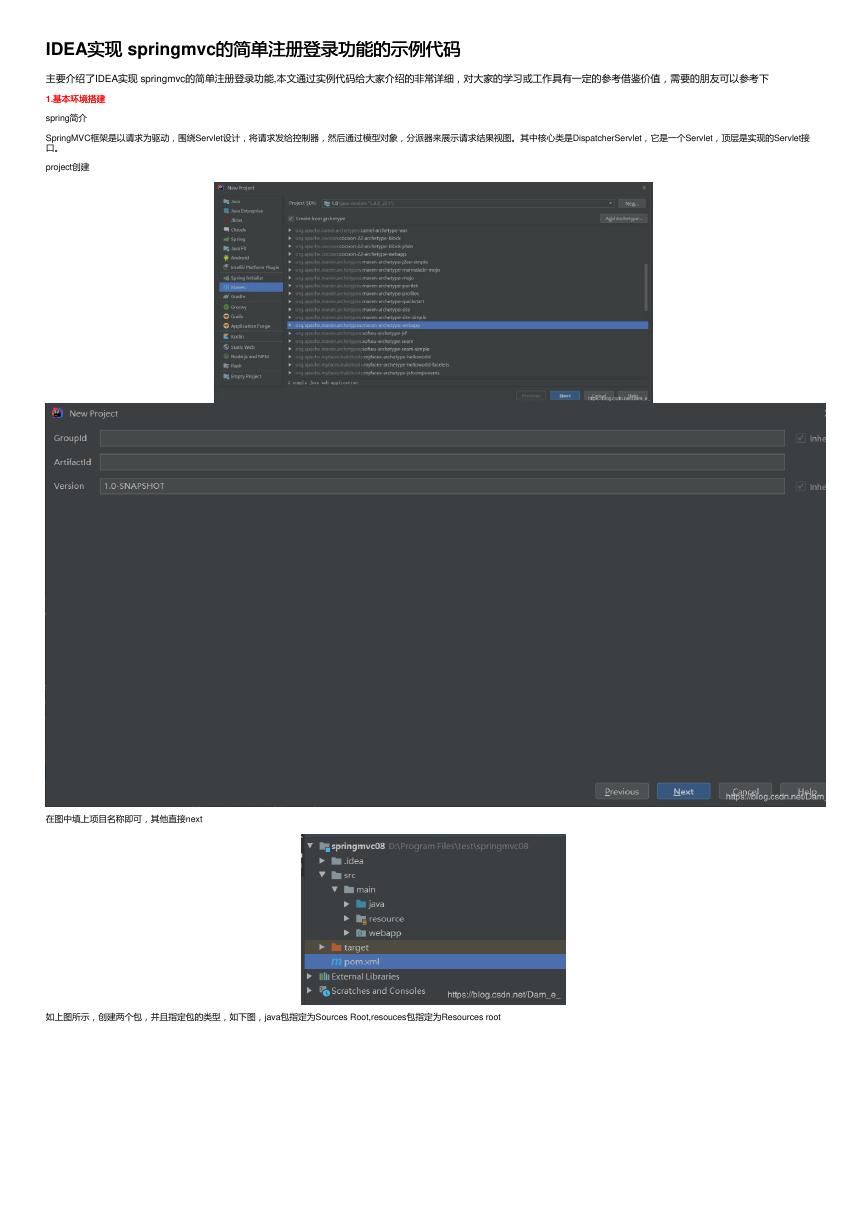Click the Application Forge icon
The image size is (868, 1228).
pos(227,326)
